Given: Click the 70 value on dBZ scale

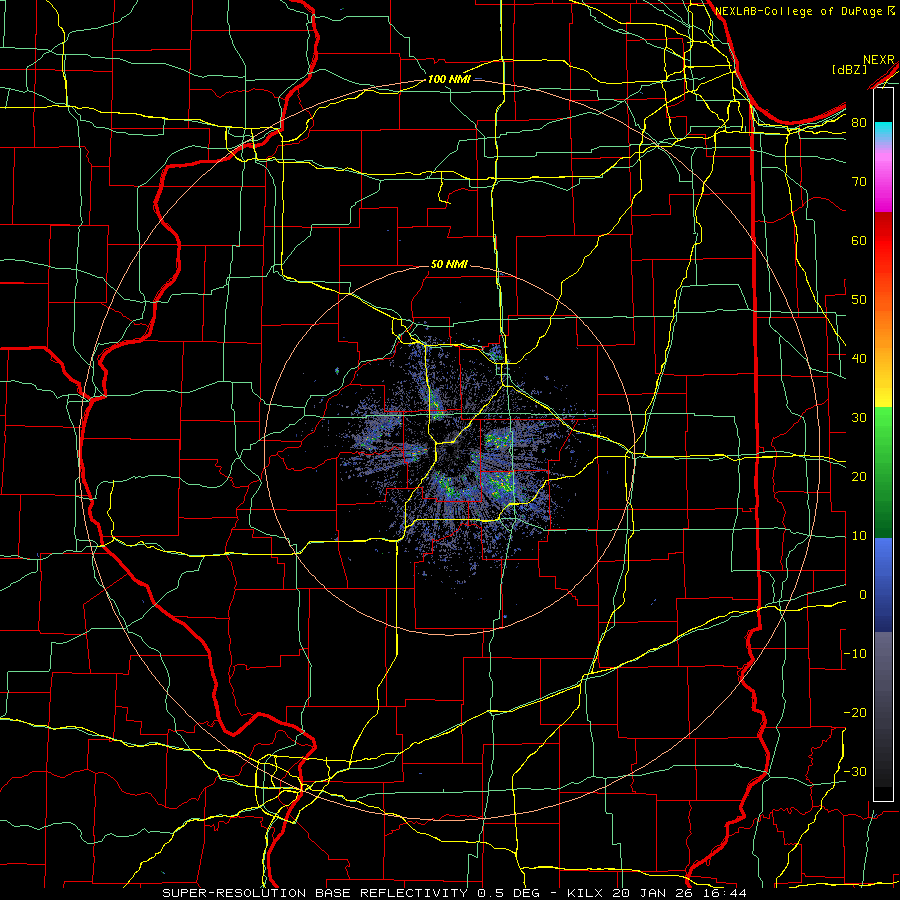Looking at the screenshot, I should point(859,182).
